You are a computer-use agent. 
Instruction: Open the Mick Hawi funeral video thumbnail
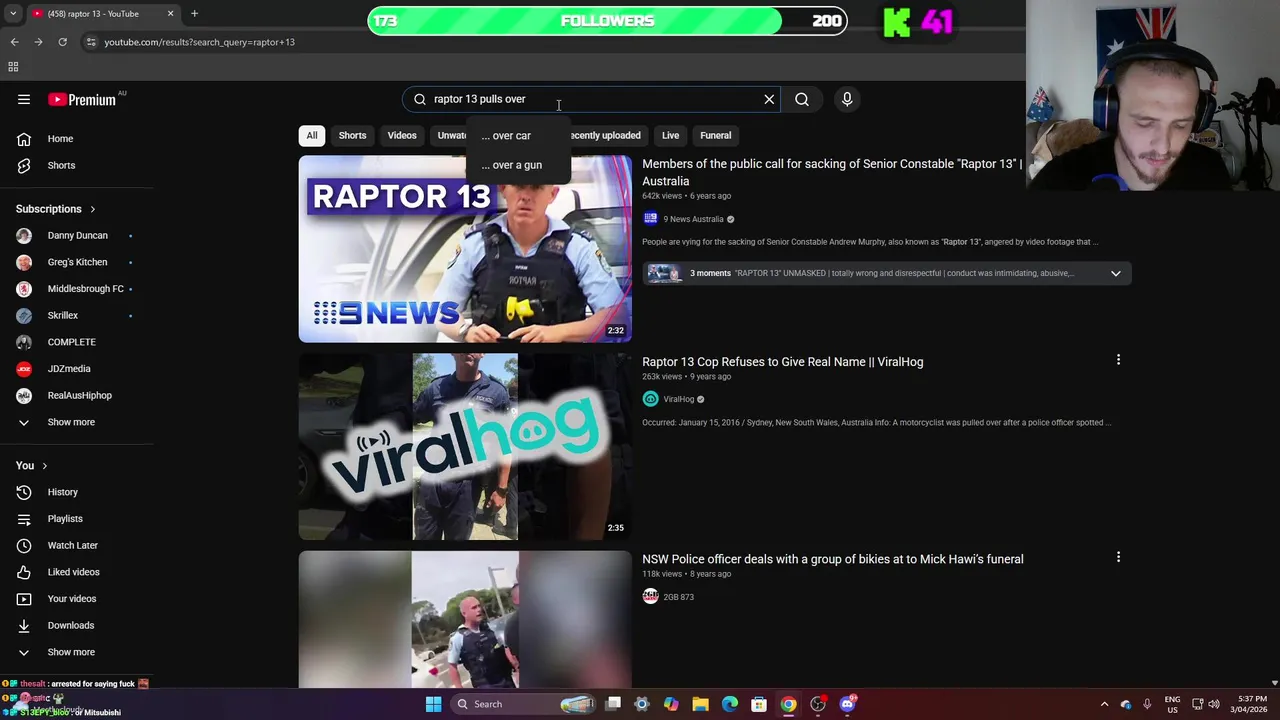point(465,620)
